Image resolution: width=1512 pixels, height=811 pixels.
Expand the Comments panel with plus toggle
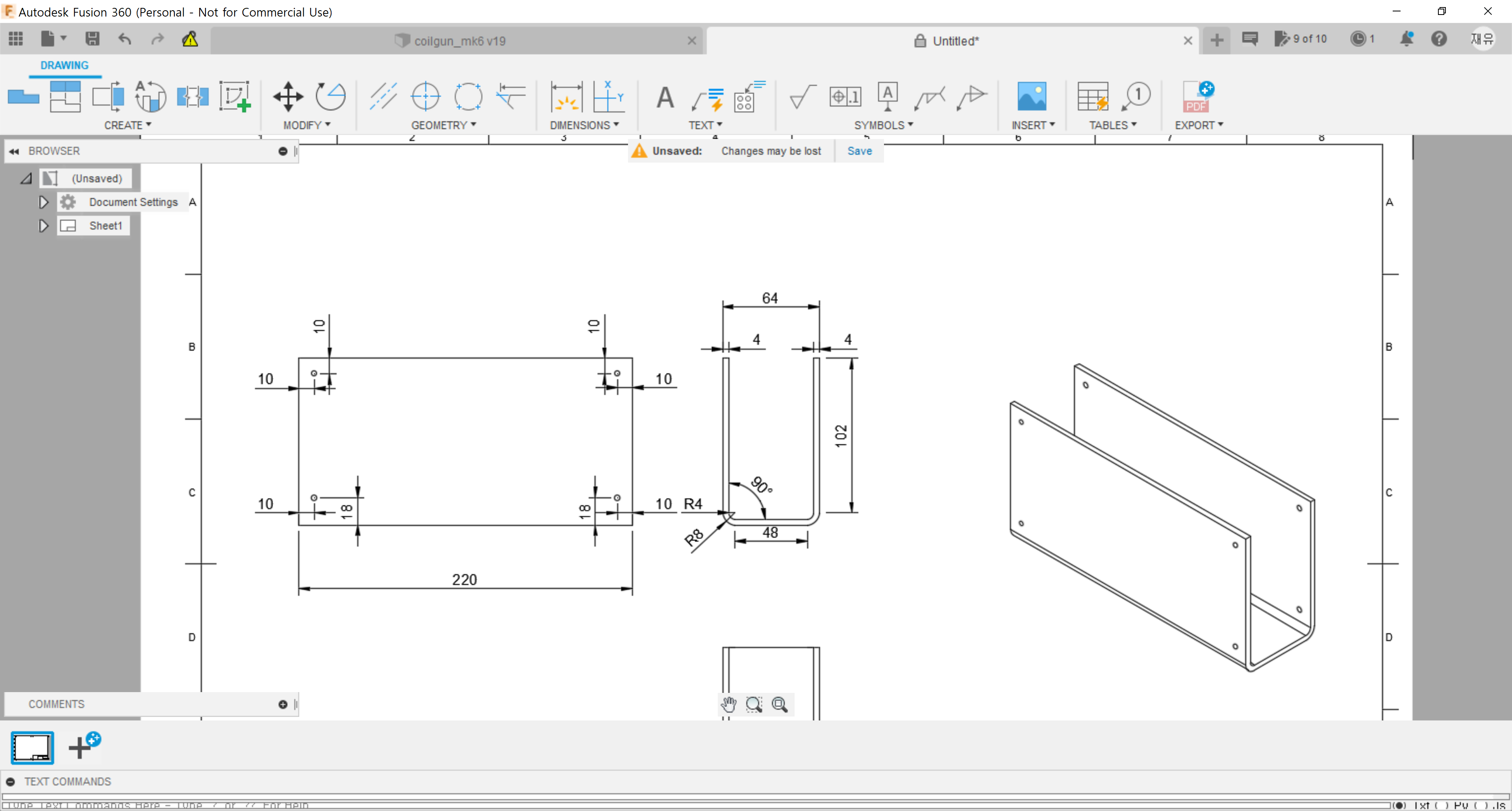283,704
